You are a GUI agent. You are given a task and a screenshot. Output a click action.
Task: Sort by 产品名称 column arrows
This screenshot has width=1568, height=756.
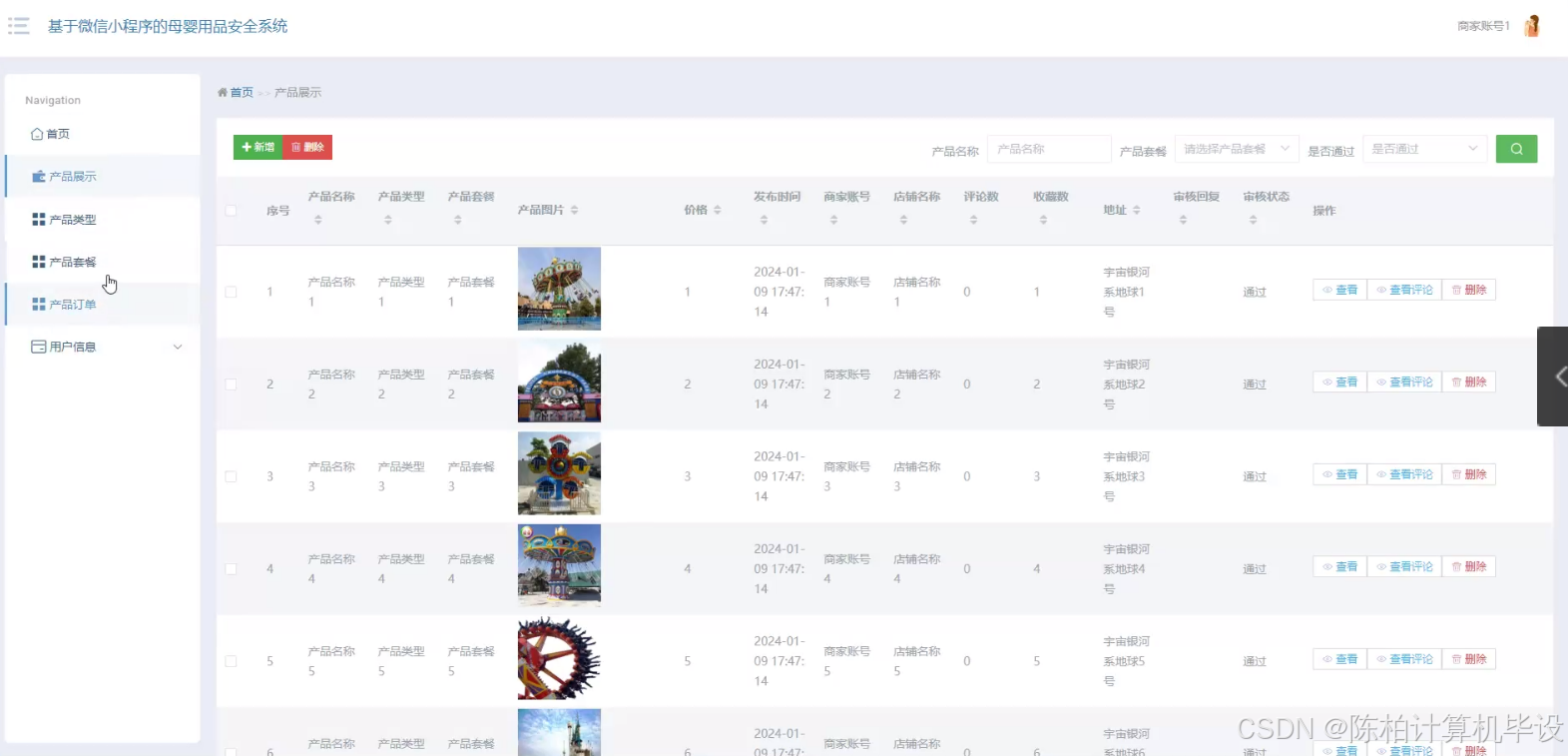318,220
